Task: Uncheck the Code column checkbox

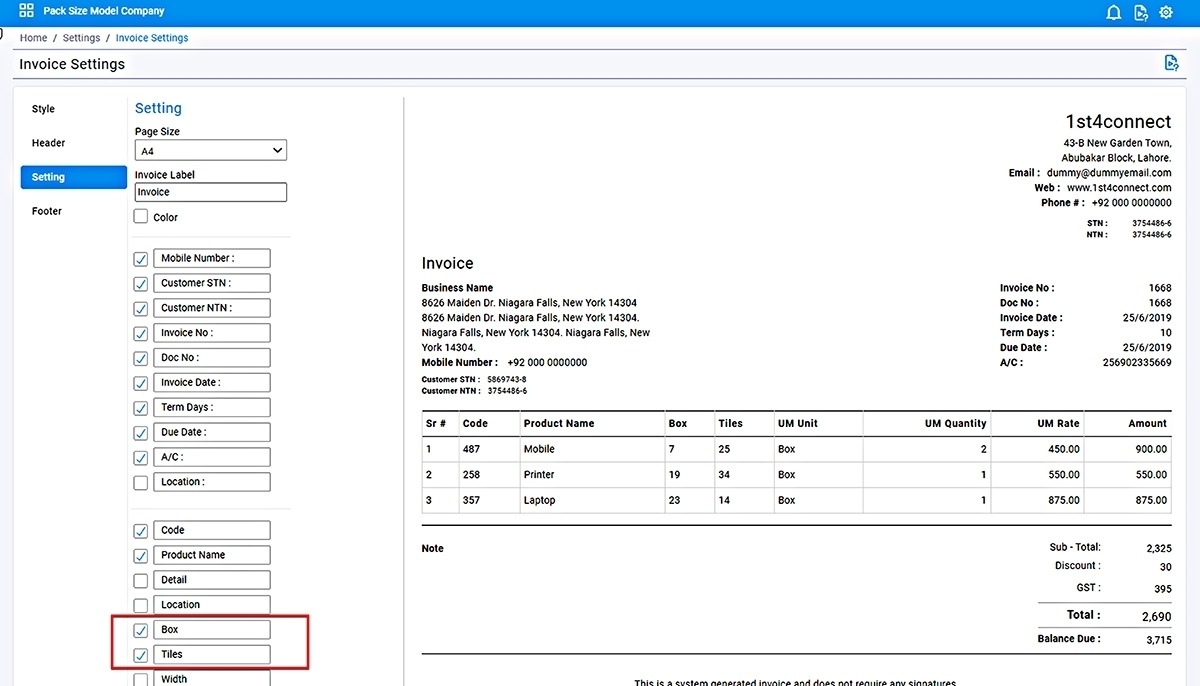Action: tap(141, 531)
